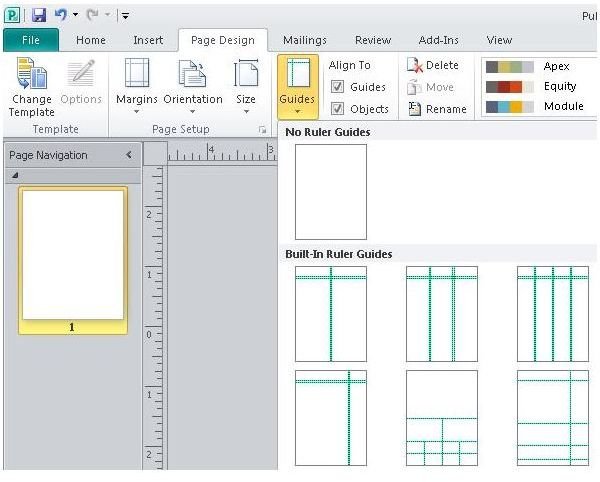Switch to the Home tab

pos(91,40)
